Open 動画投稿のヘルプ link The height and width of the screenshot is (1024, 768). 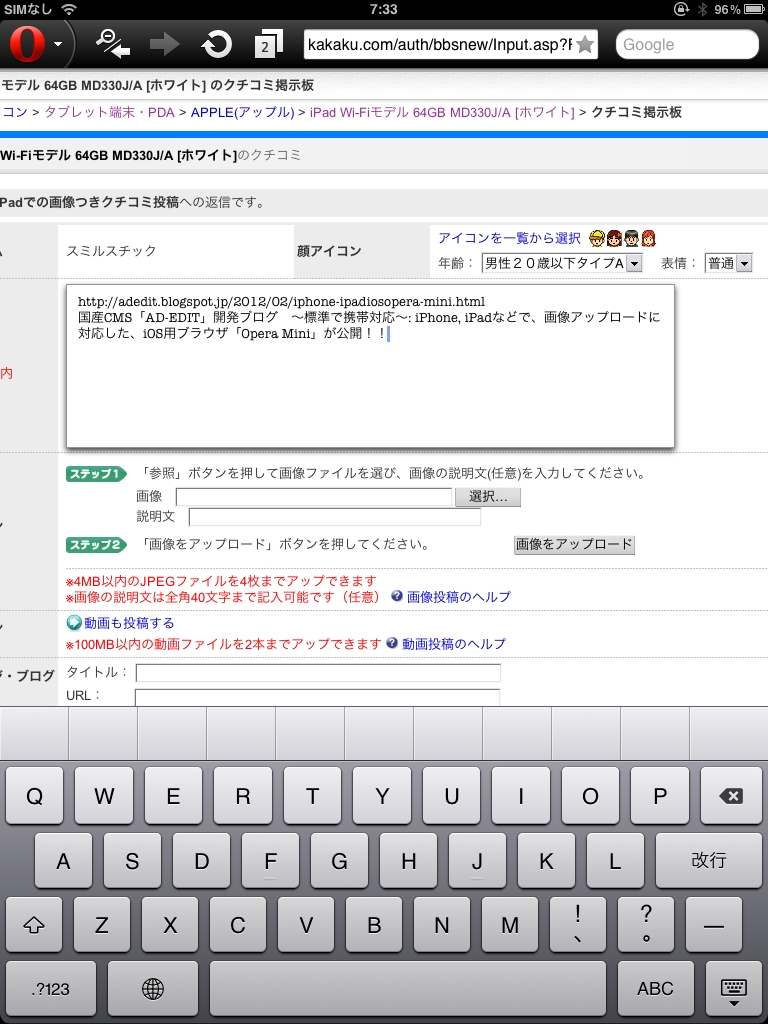pos(453,644)
